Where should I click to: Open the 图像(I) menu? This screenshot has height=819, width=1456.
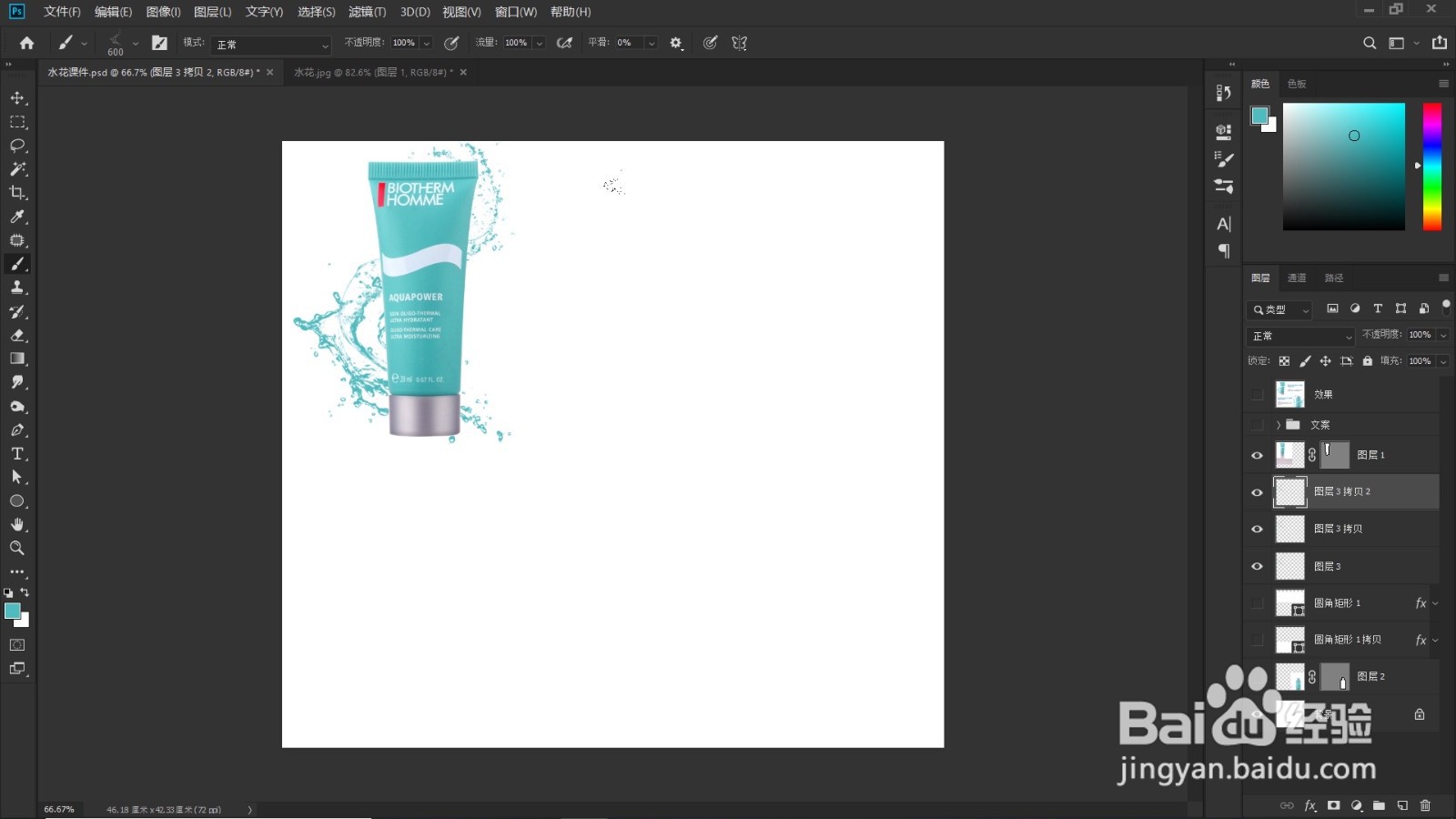pyautogui.click(x=164, y=12)
